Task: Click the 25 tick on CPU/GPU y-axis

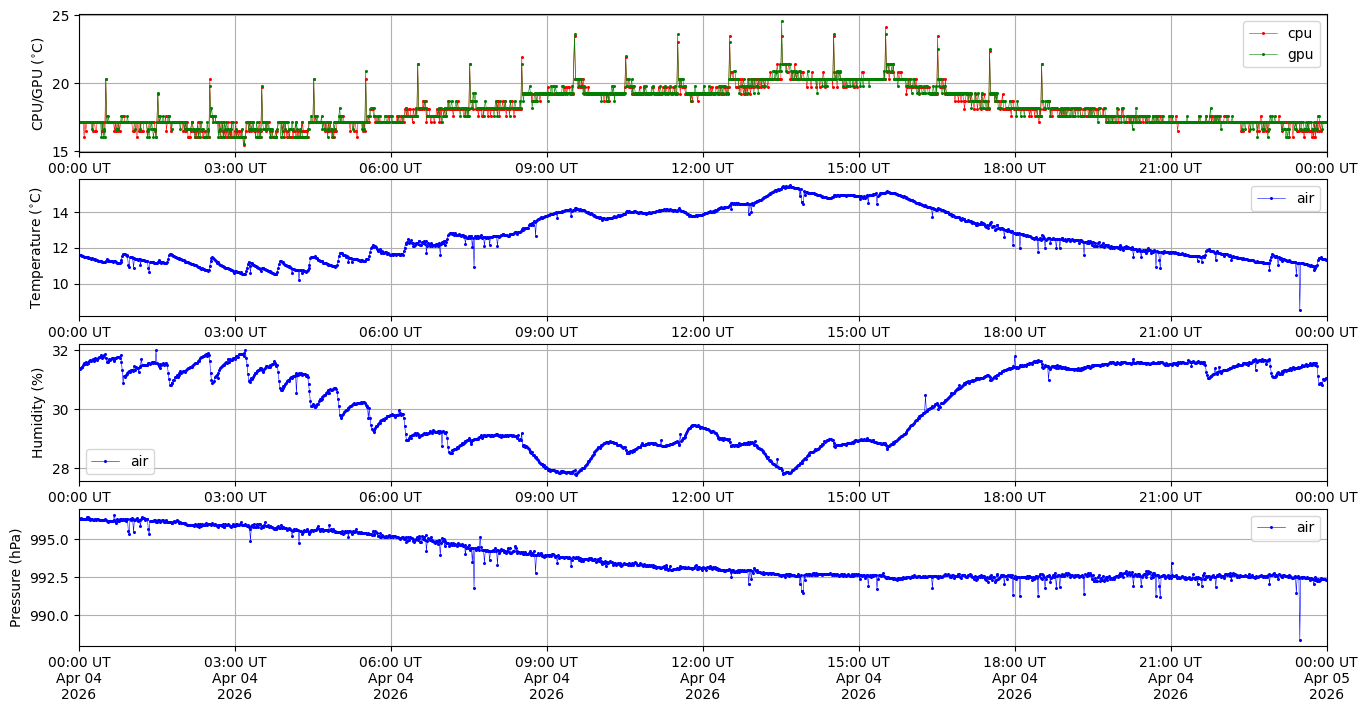Action: point(60,17)
